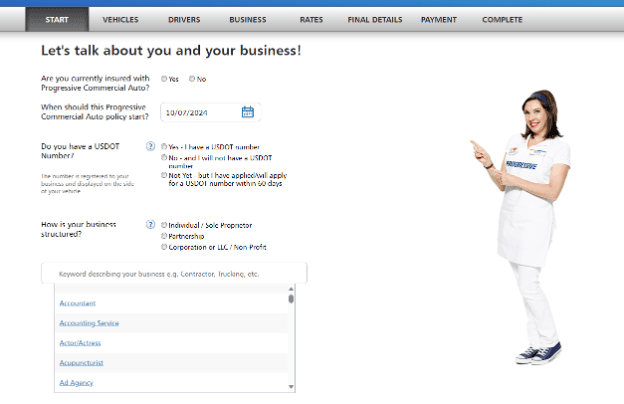
Task: Open the policy start date calendar icon
Action: (247, 112)
